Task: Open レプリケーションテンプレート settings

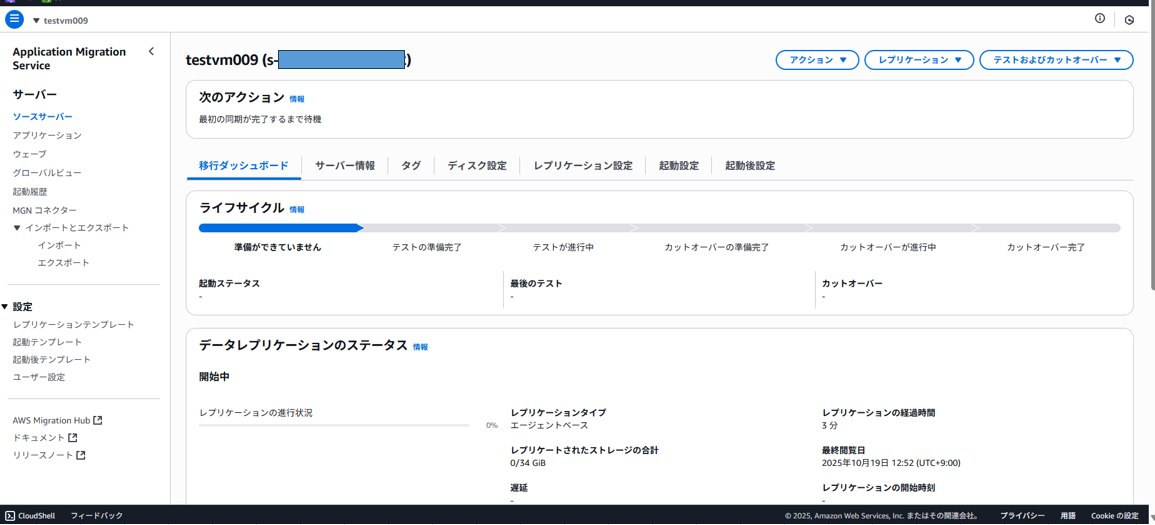Action: coord(74,325)
